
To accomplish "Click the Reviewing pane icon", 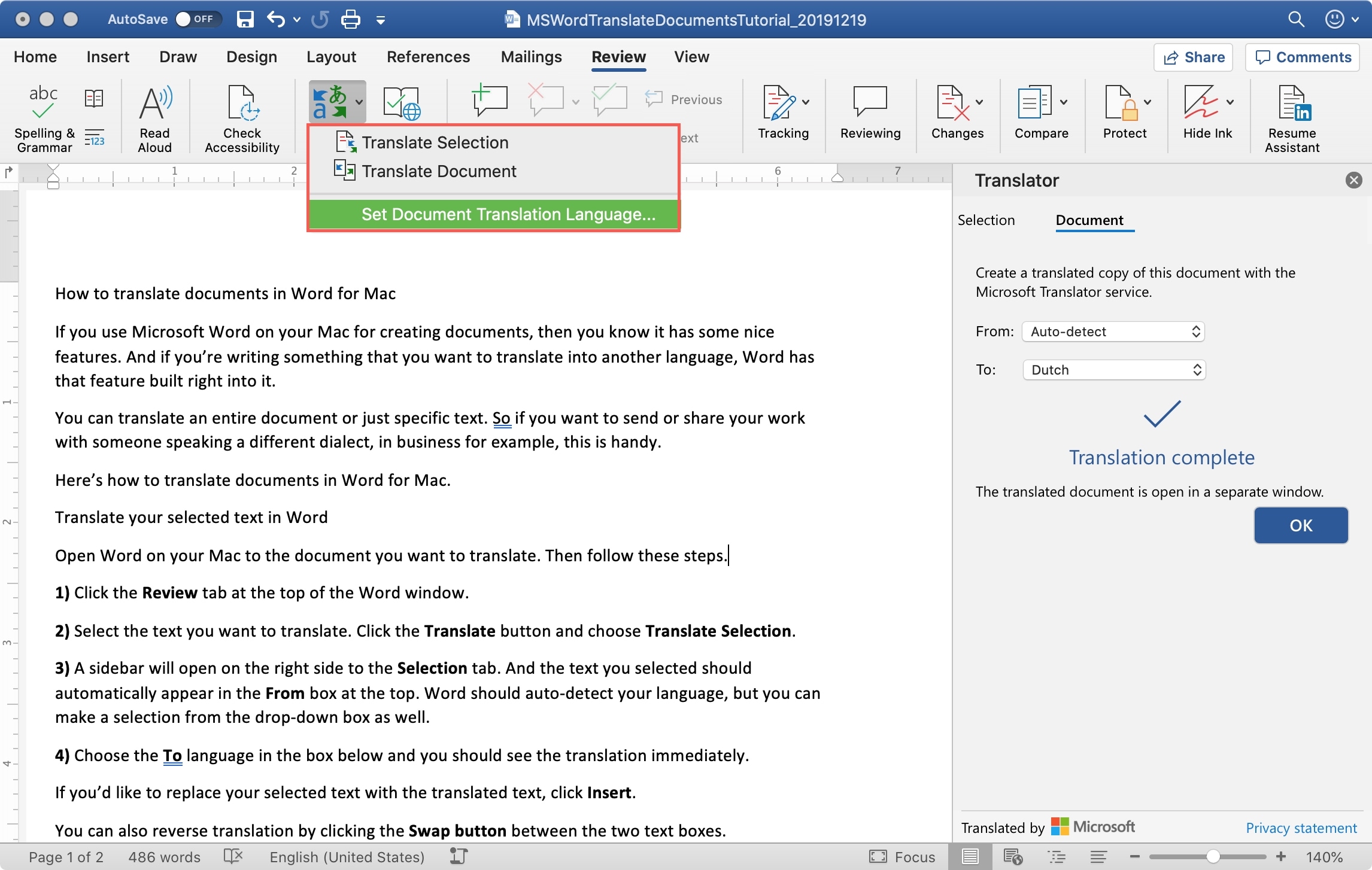I will 870,112.
